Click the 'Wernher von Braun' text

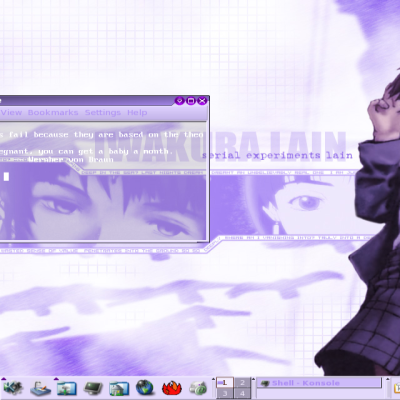coord(71,160)
